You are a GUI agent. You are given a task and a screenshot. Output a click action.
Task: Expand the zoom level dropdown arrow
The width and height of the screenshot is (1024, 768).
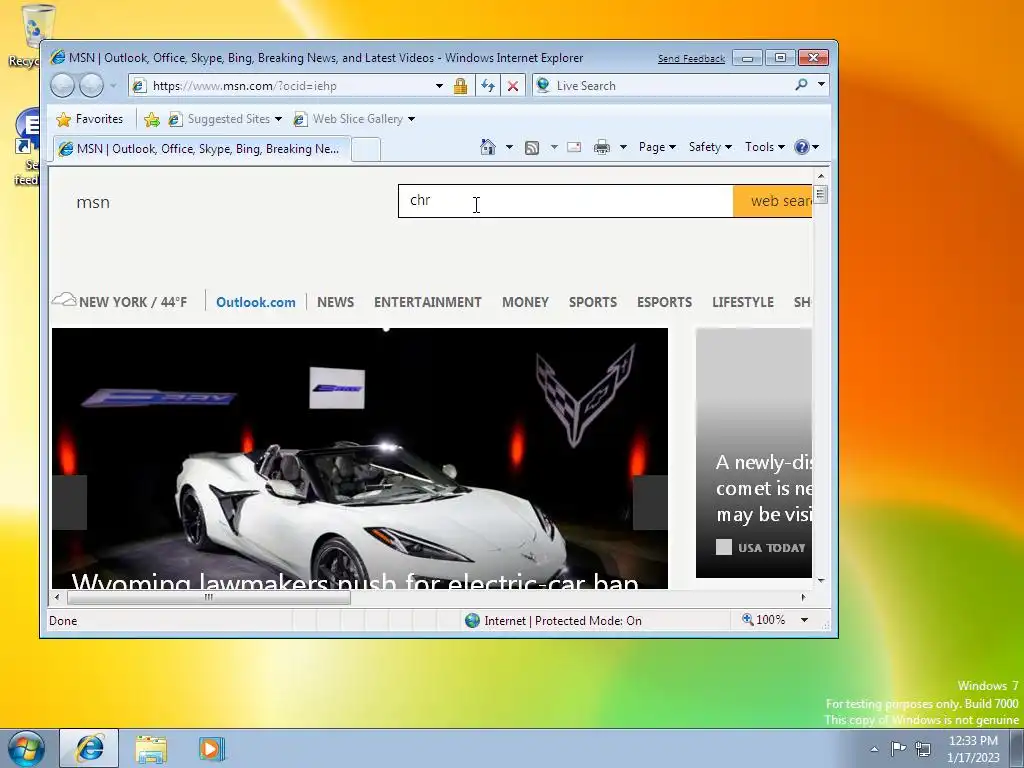(x=805, y=620)
